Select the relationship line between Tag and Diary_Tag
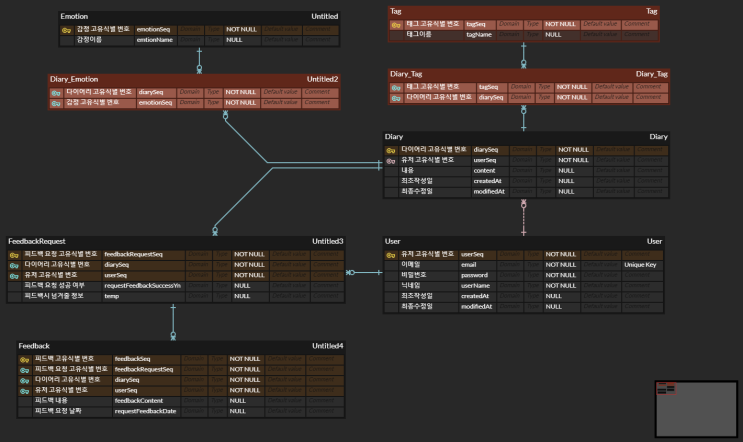The height and width of the screenshot is (442, 743). click(523, 54)
